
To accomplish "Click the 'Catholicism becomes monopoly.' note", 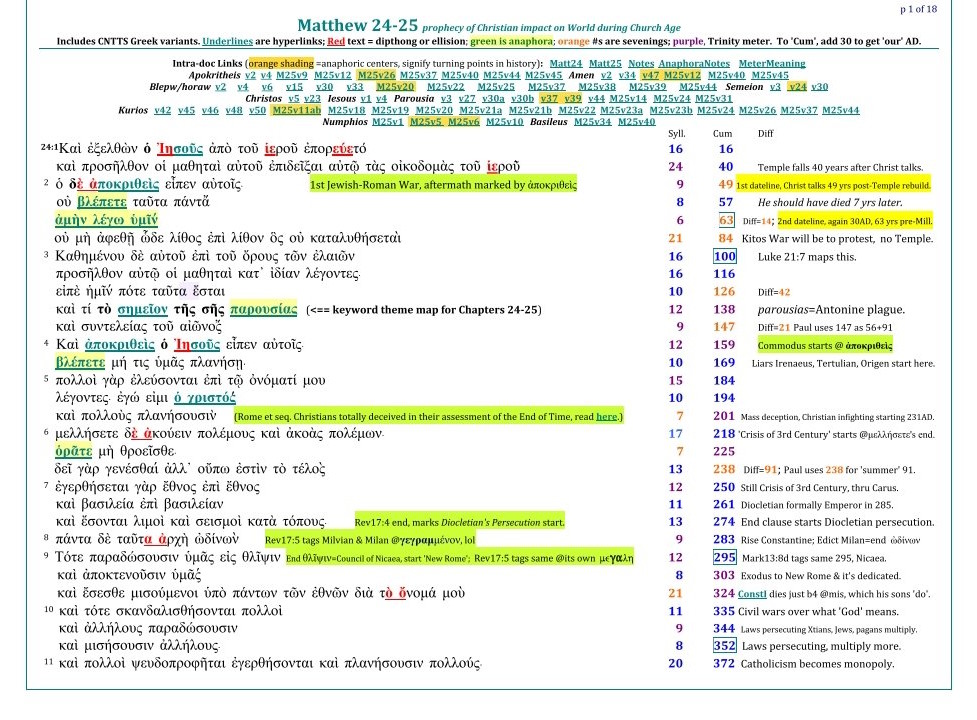I will 817,664.
